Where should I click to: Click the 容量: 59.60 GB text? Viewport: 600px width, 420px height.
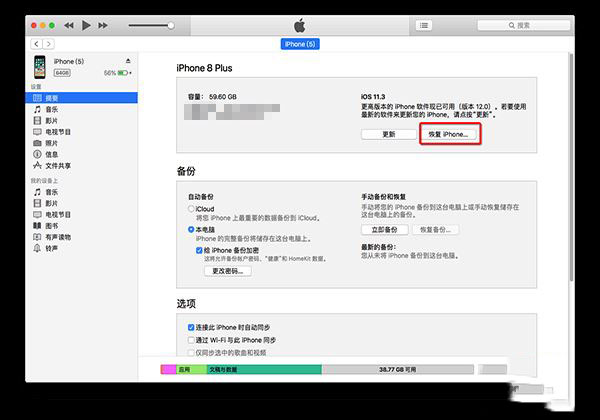(x=212, y=97)
